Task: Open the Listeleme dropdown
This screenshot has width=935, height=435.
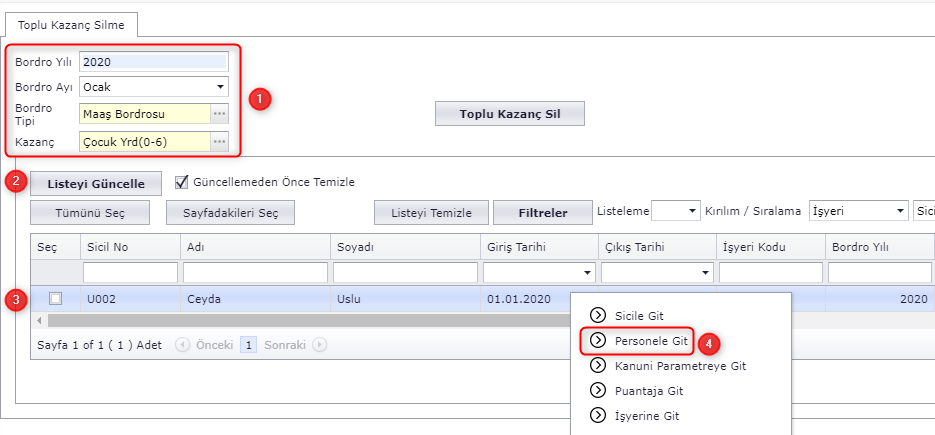Action: click(691, 212)
